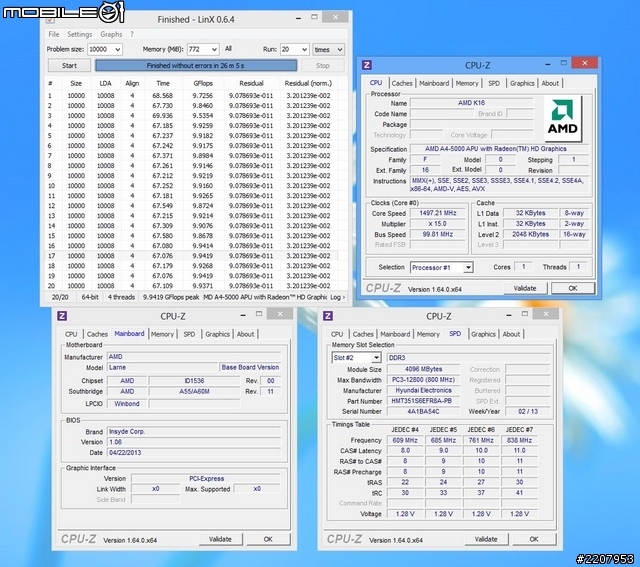
Task: Click the BIOS Date field 04/22/2013
Action: pos(194,453)
